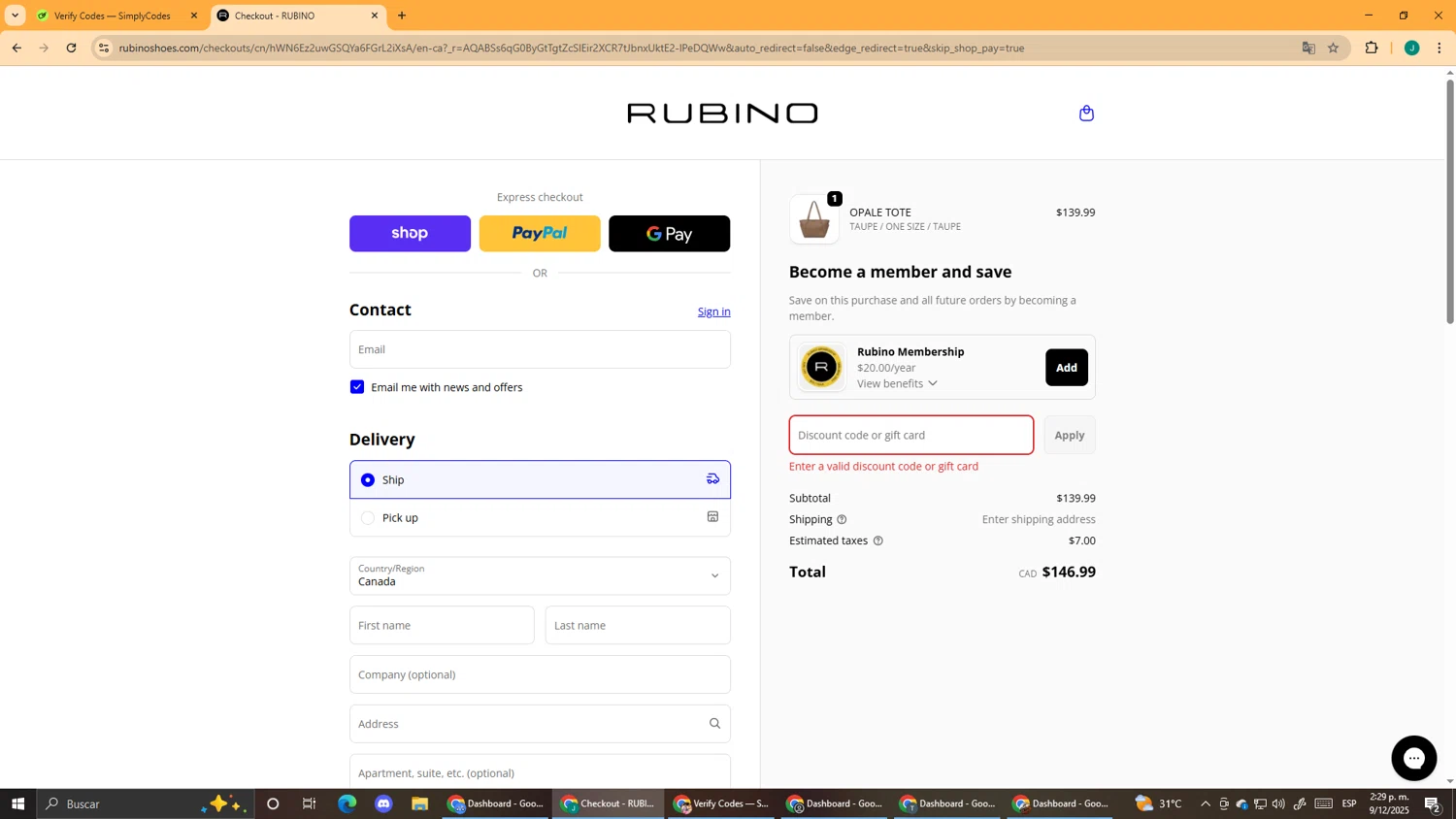Click the estimated taxes help icon
Screen dimensions: 1456x819
pos(877,541)
